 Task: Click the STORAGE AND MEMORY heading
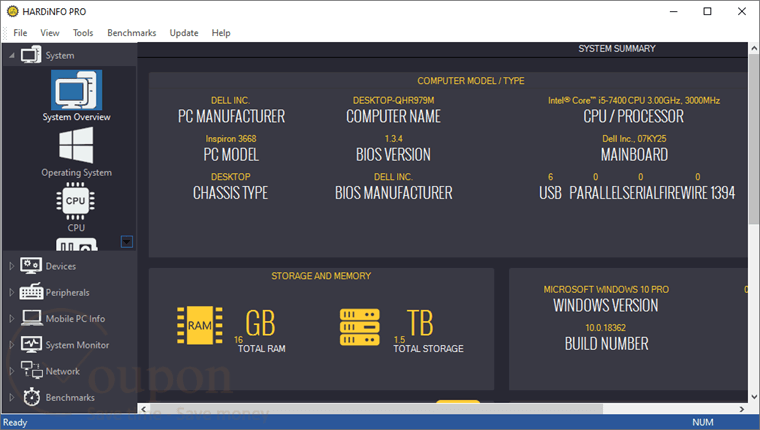[x=321, y=276]
